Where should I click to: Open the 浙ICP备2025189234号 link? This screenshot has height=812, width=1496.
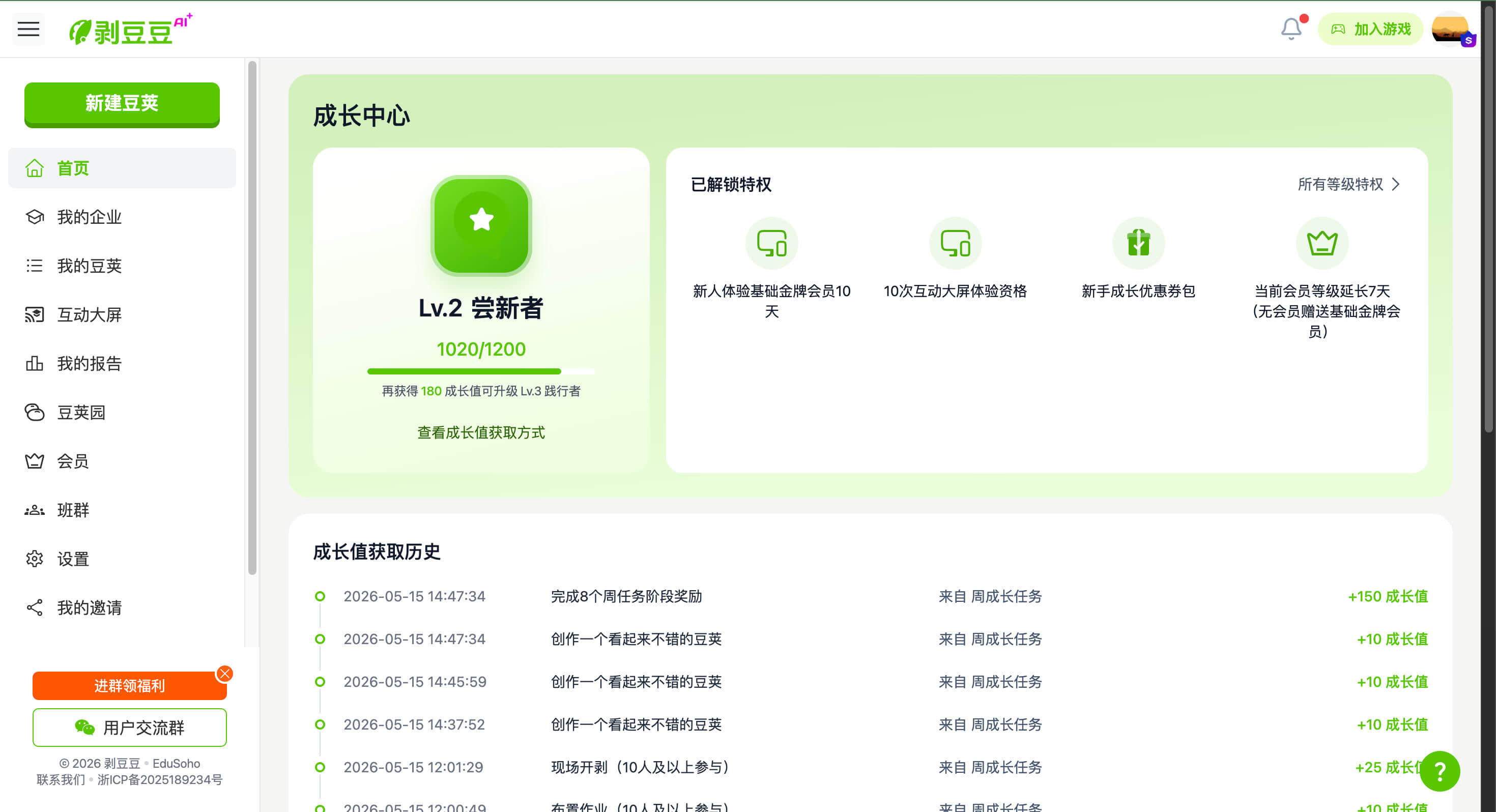click(x=160, y=779)
